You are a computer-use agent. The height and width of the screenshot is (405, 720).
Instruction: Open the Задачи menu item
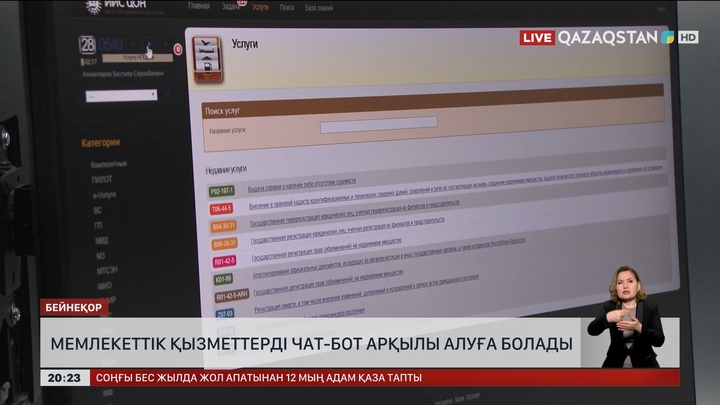click(231, 6)
